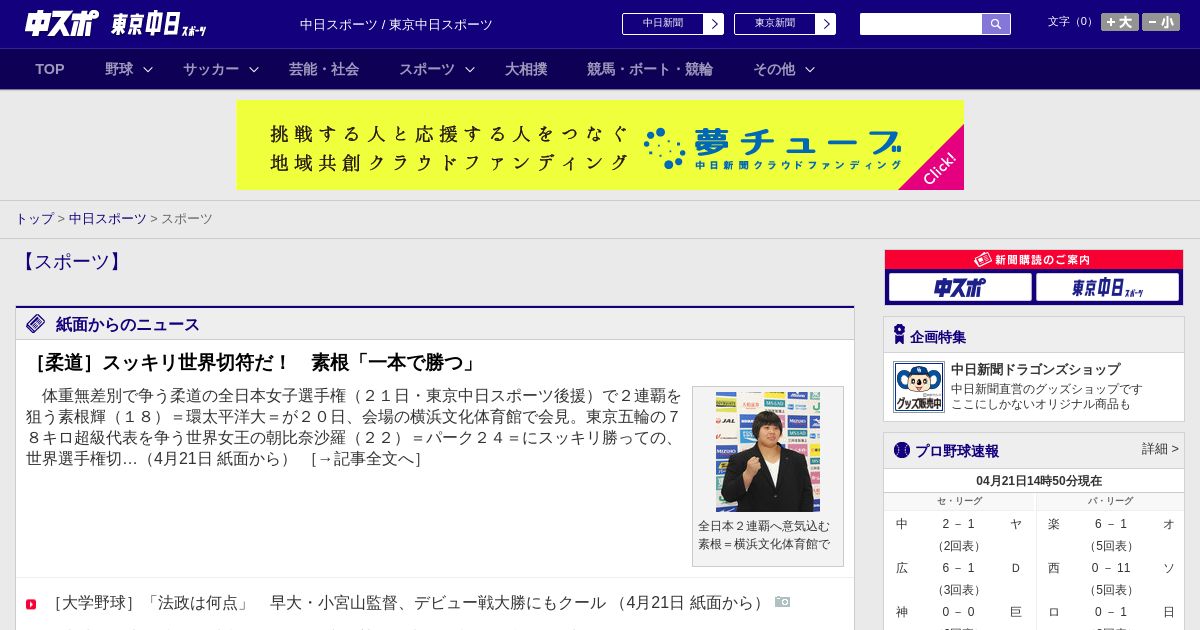Click the トップ breadcrumb link
Screen dimensions: 1200x630
pyautogui.click(x=34, y=219)
